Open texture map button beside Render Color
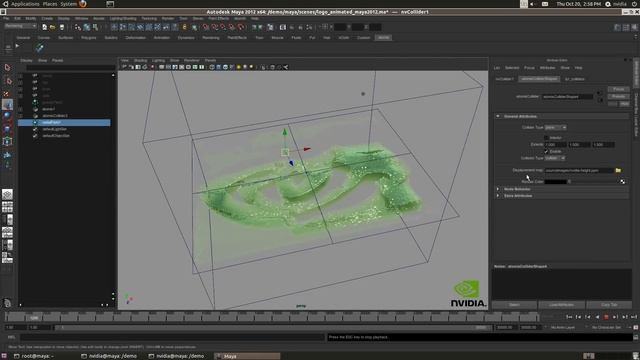The height and width of the screenshot is (360, 640). coord(622,182)
